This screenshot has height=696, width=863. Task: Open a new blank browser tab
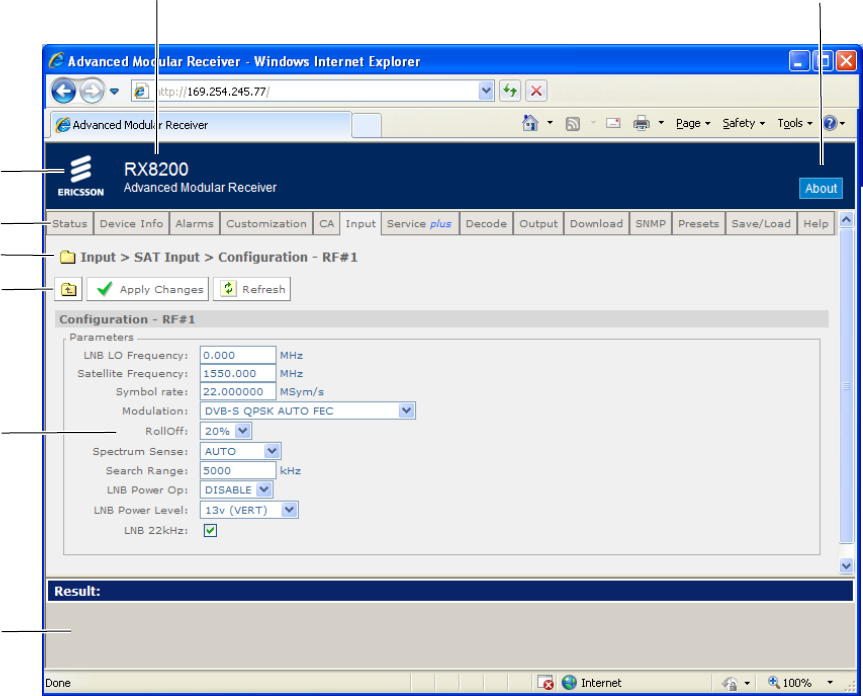tap(367, 126)
